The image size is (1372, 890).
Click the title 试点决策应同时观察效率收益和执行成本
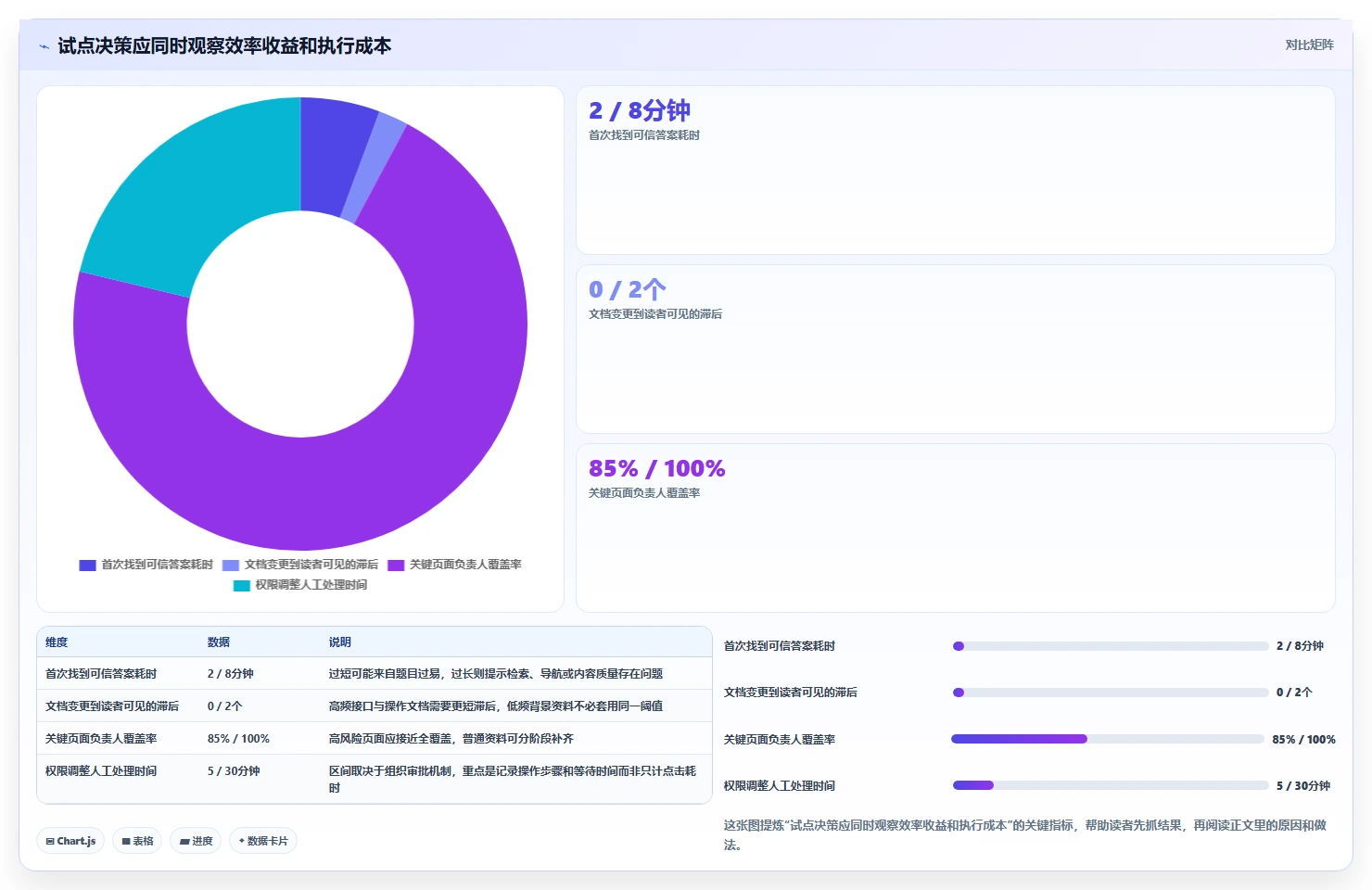pos(224,46)
